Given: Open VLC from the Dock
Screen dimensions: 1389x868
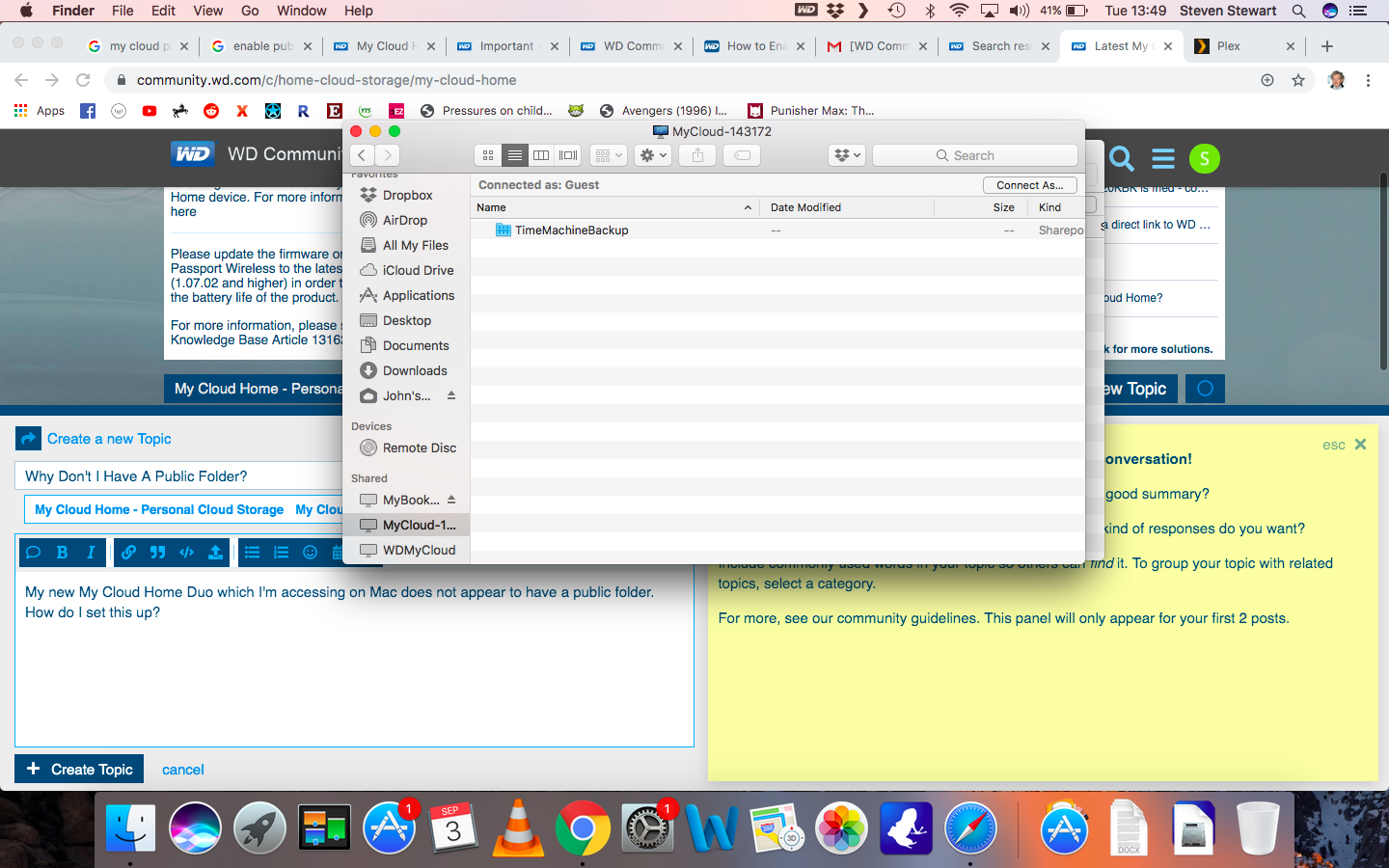Looking at the screenshot, I should (x=518, y=827).
